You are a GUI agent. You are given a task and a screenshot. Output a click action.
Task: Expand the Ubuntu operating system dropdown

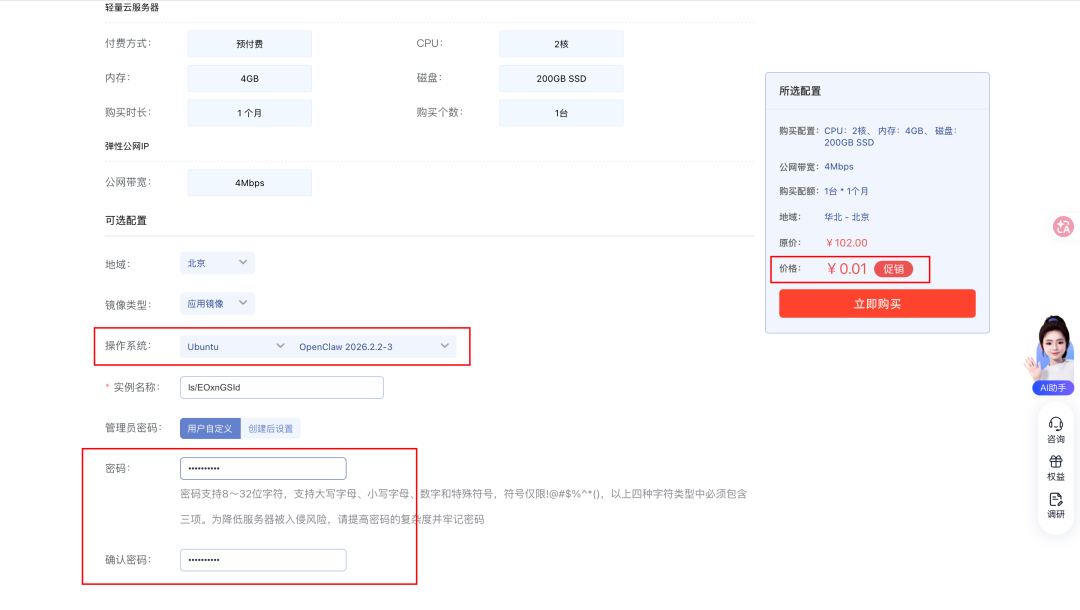click(234, 345)
